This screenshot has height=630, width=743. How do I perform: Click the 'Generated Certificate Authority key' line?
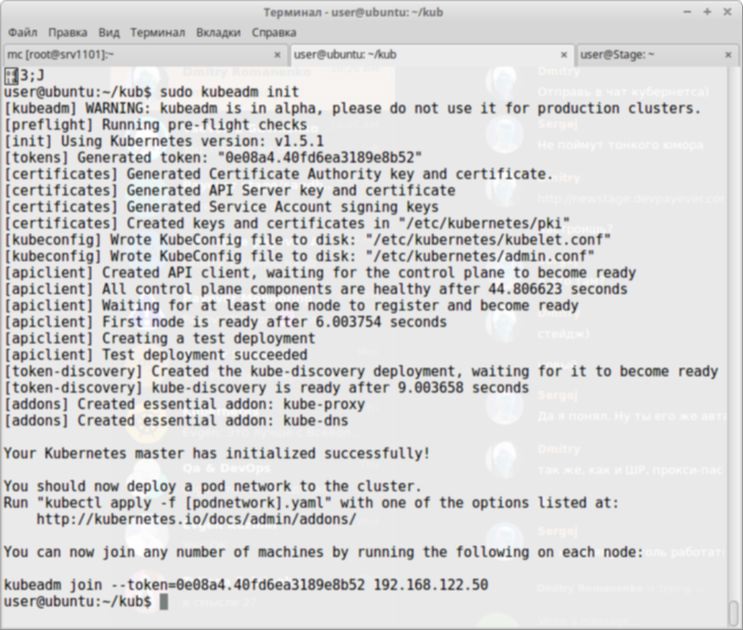click(x=279, y=174)
